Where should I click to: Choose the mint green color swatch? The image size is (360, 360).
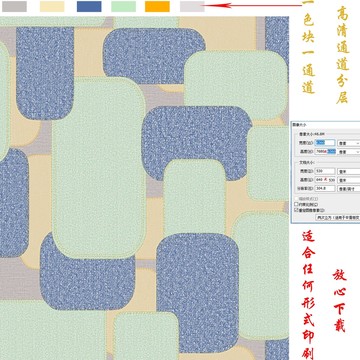pos(123,6)
